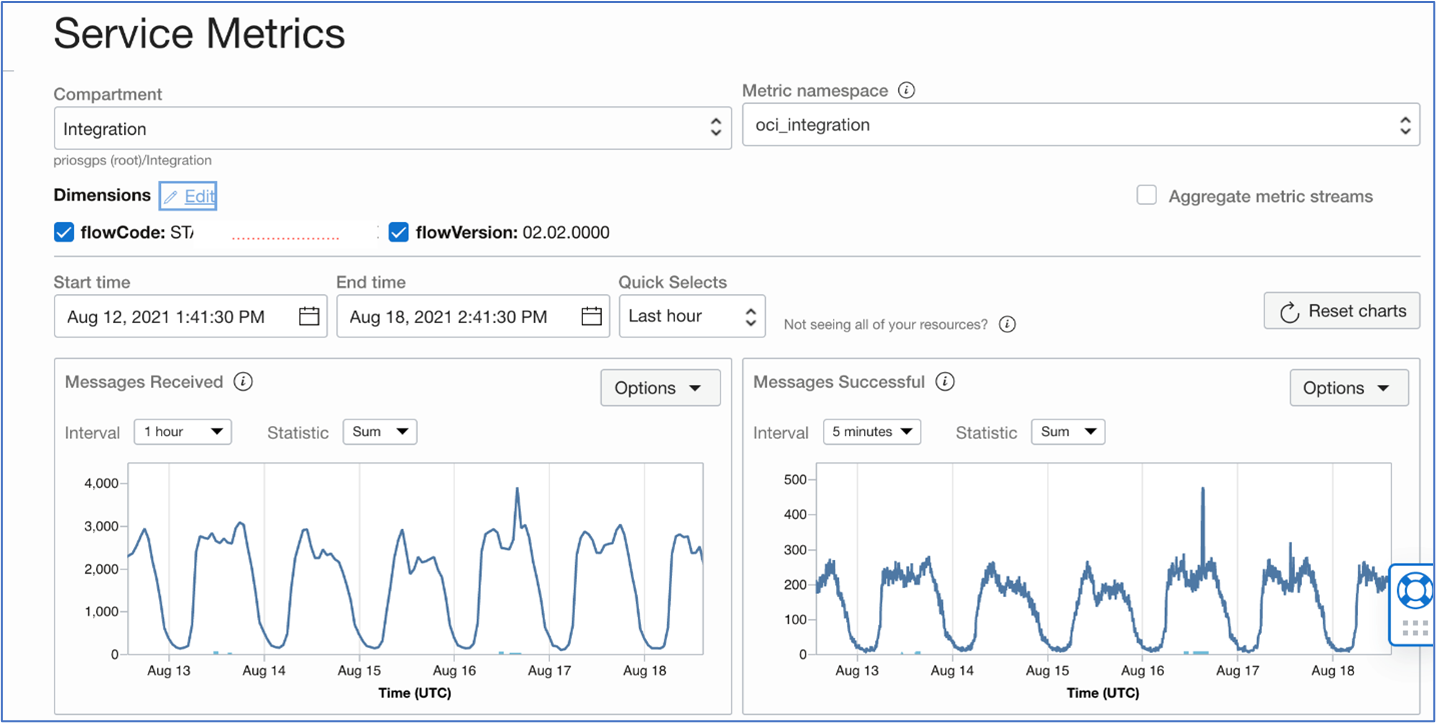The width and height of the screenshot is (1436, 723).
Task: Change the Messages Received Interval from 1 hour
Action: point(183,431)
